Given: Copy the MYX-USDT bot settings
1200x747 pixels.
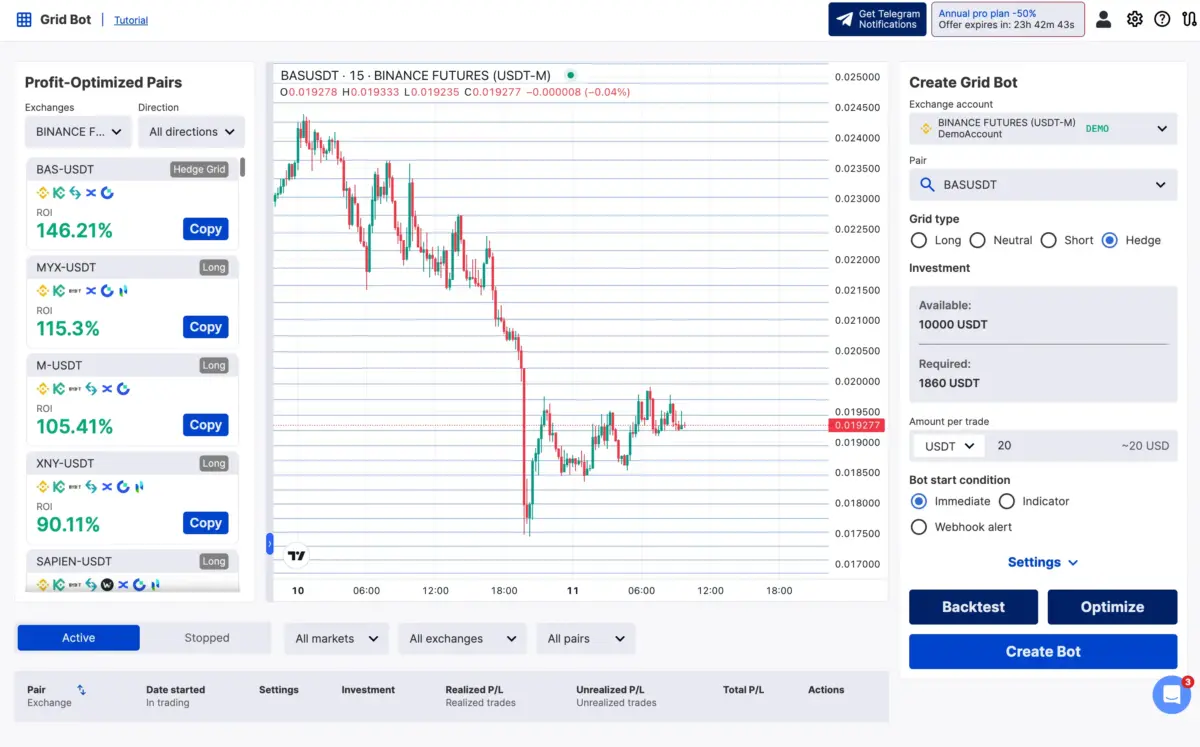Looking at the screenshot, I should (206, 327).
